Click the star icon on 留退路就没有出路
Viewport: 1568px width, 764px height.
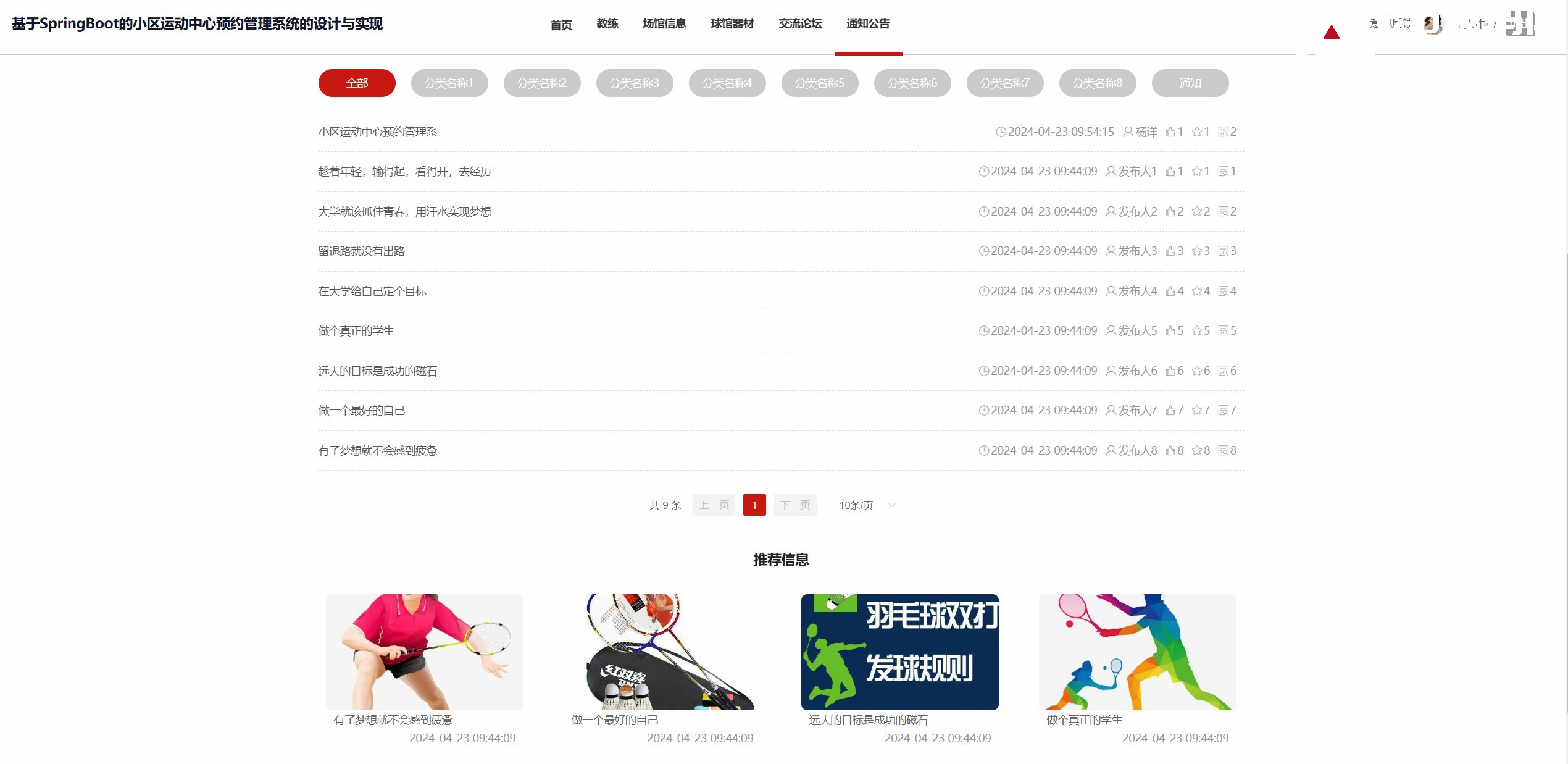(x=1196, y=251)
